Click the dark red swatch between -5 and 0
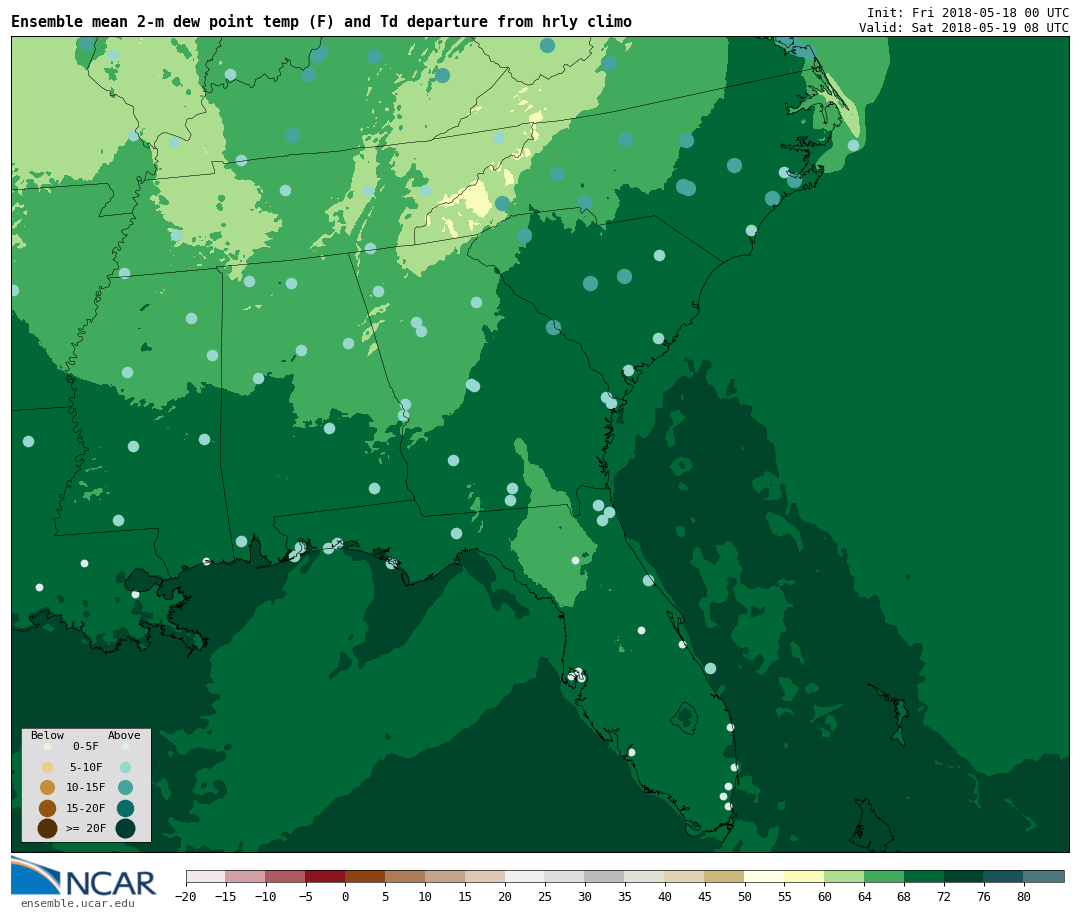The height and width of the screenshot is (915, 1080). 325,876
